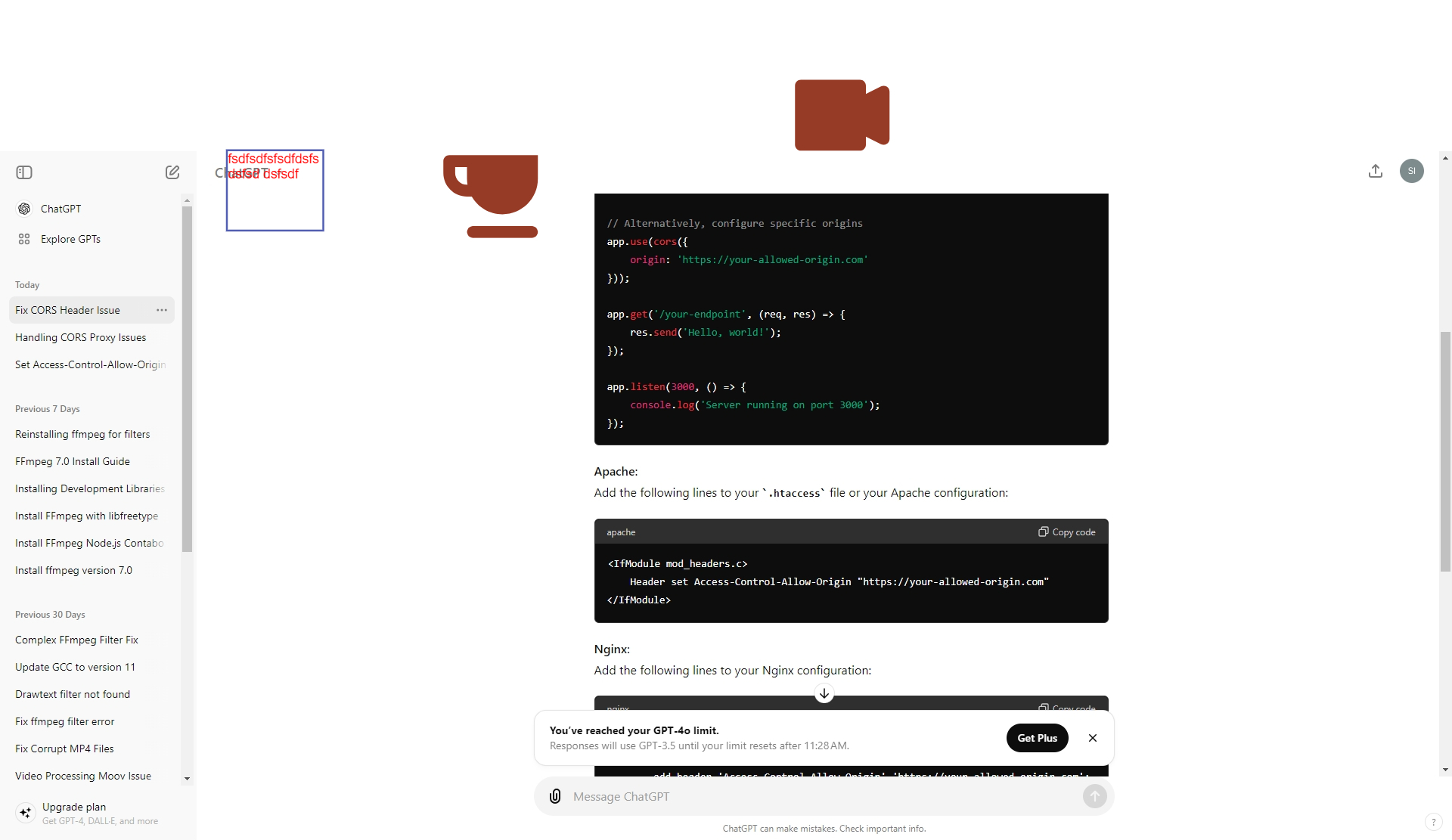This screenshot has height=840, width=1452.
Task: Click the sidebar scroll up arrow
Action: point(187,200)
